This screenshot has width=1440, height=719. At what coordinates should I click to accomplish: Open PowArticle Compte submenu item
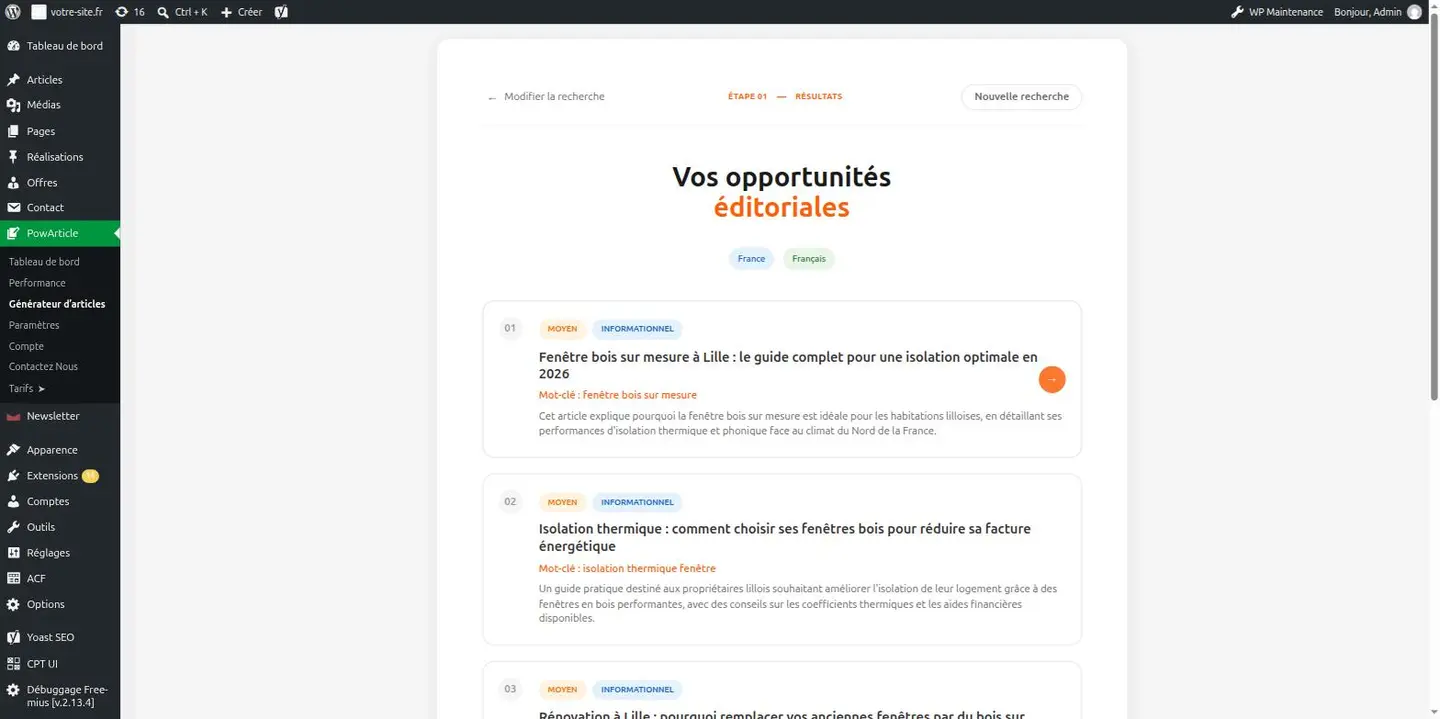[x=26, y=346]
